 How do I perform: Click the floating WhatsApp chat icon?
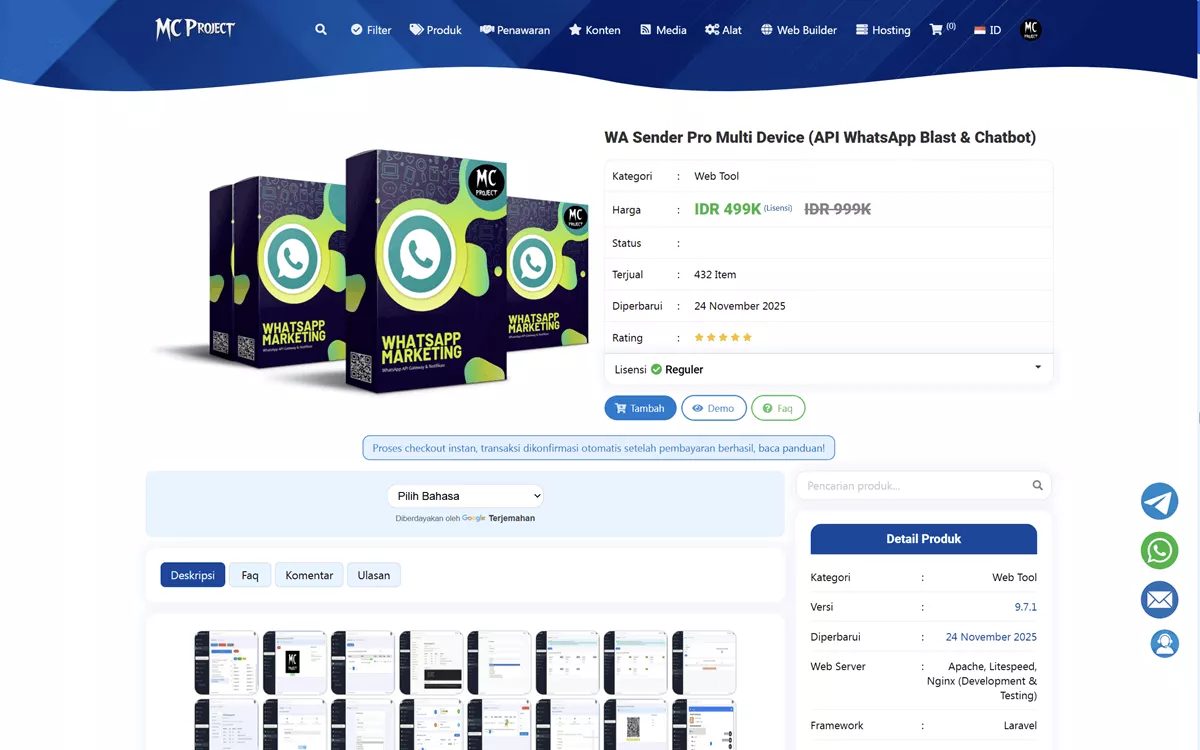(1159, 550)
